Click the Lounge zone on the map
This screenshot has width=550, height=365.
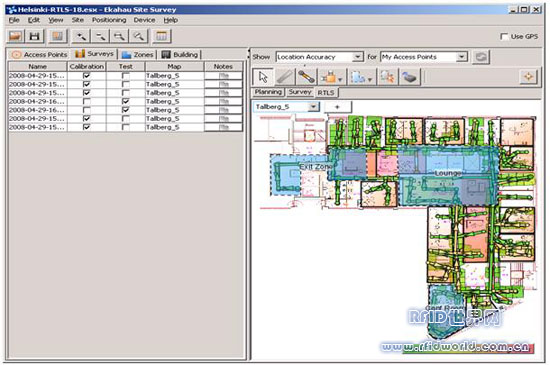[448, 173]
